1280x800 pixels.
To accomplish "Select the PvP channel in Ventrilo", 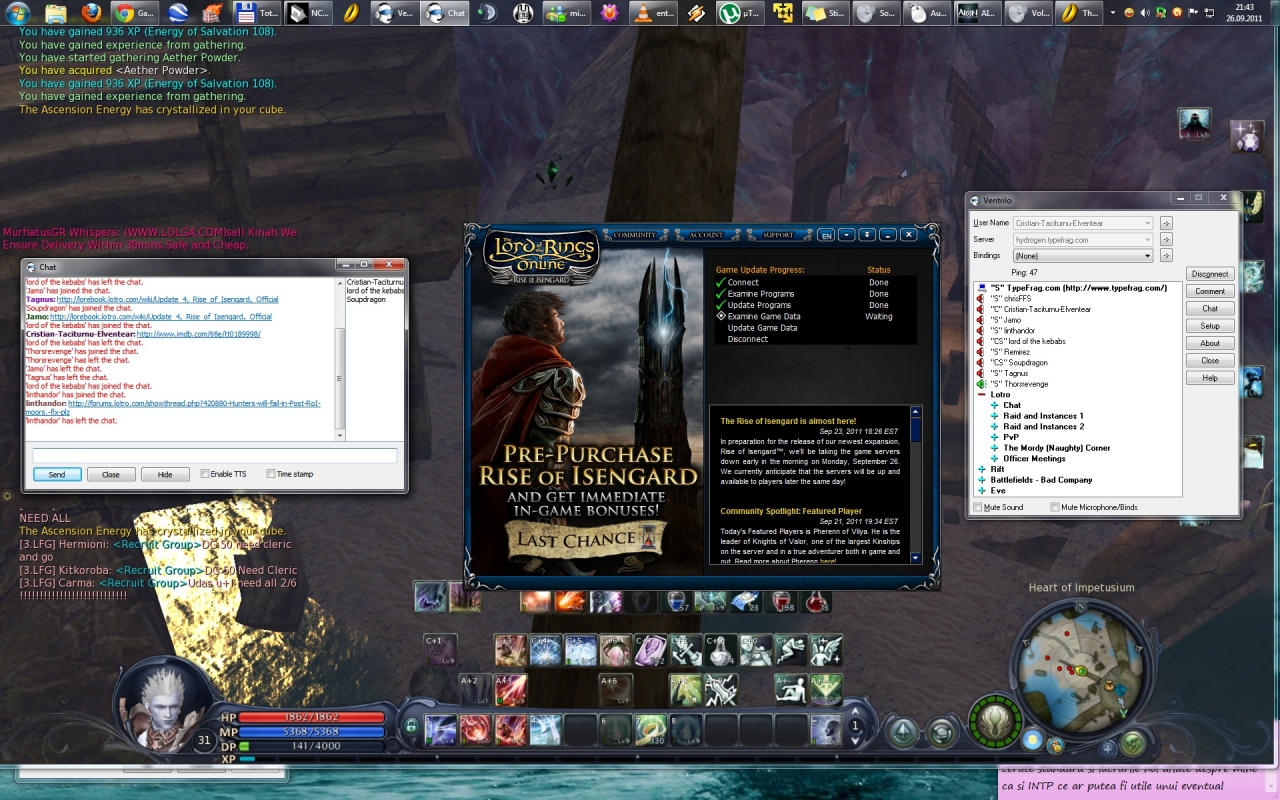I will [x=1011, y=437].
